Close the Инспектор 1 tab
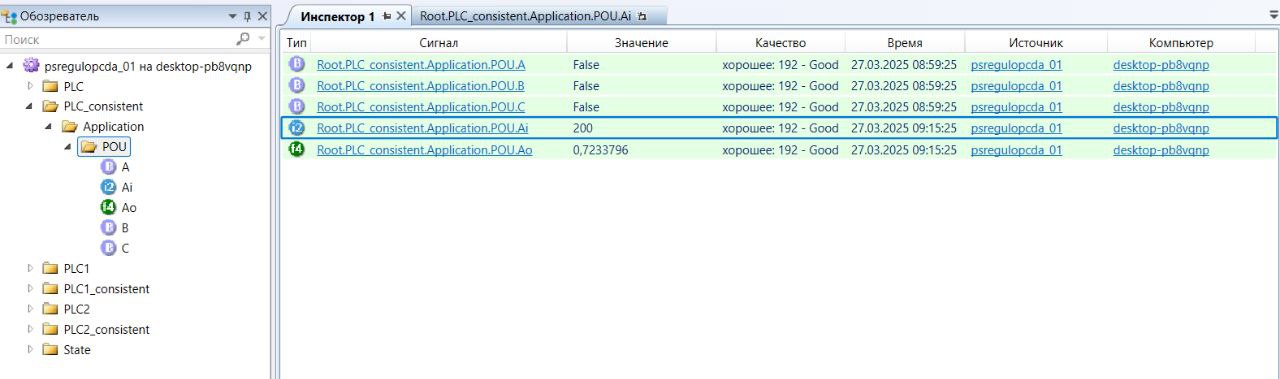The width and height of the screenshot is (1280, 379). tap(401, 17)
